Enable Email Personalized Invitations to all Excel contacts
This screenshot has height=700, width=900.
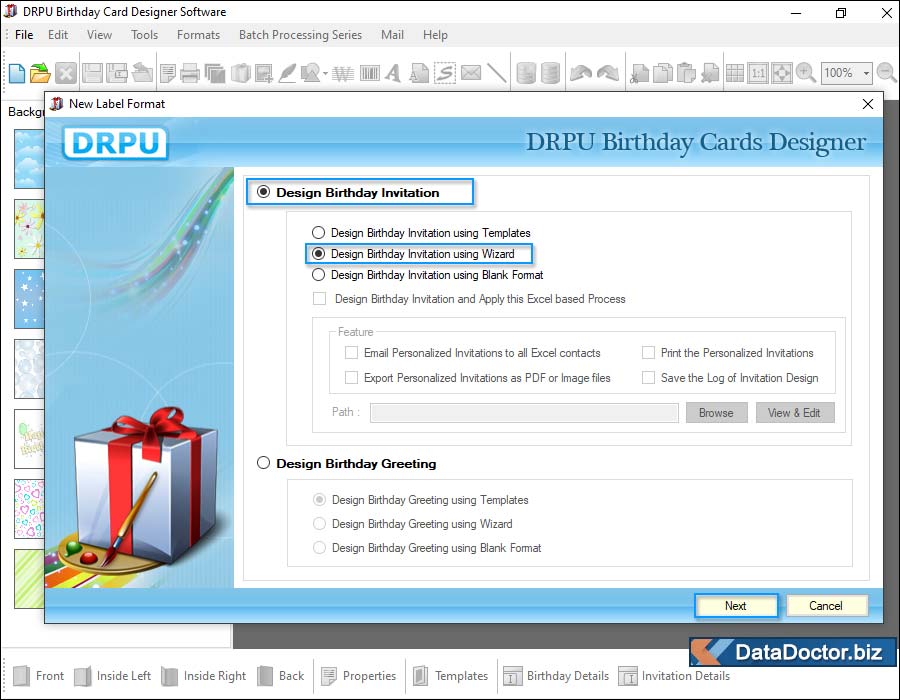[x=351, y=352]
